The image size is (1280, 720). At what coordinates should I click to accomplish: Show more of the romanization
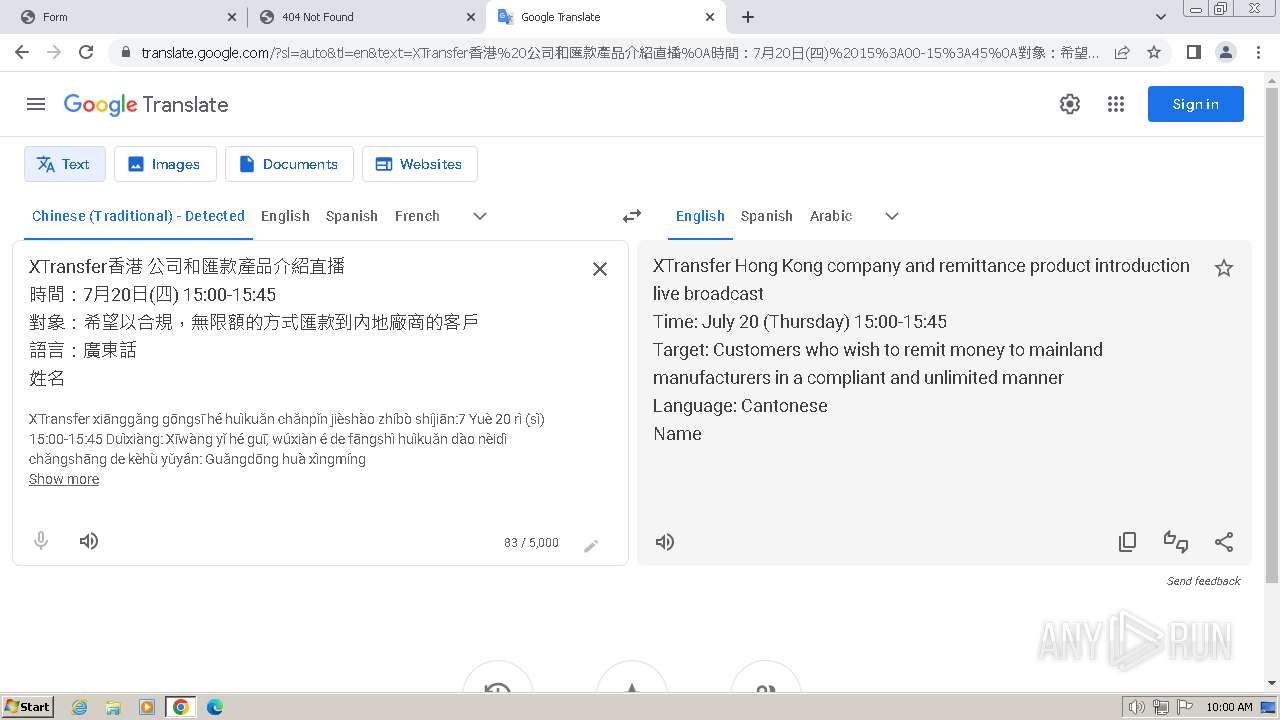[64, 479]
